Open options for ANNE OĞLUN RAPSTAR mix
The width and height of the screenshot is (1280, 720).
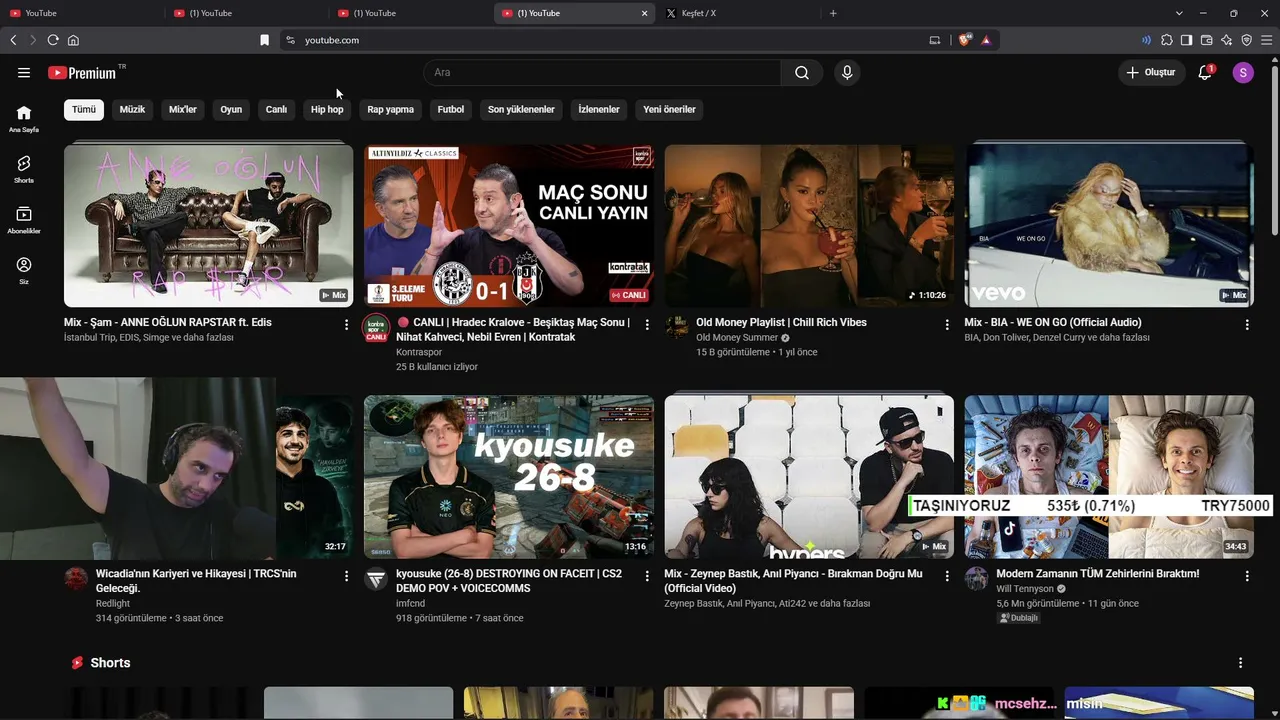(347, 325)
